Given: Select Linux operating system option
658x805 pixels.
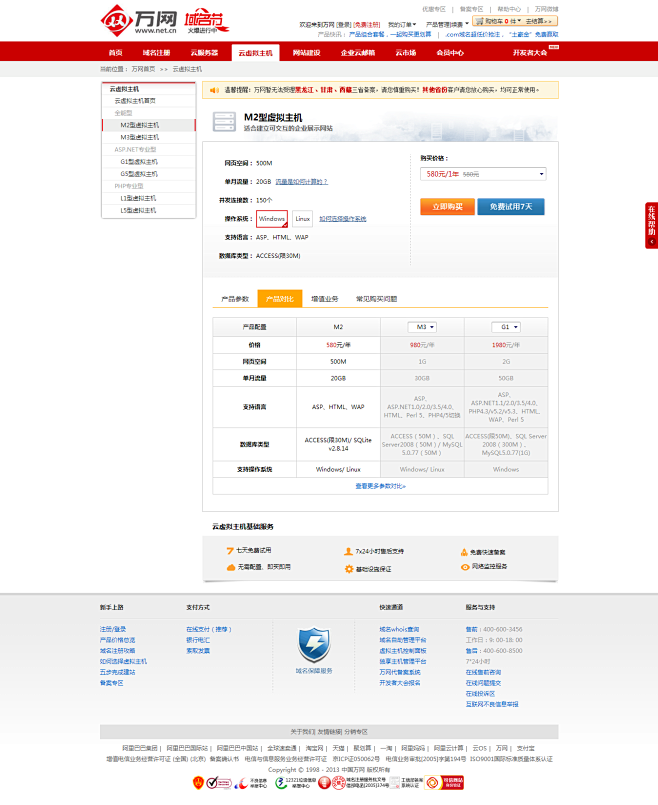Looking at the screenshot, I should point(303,218).
